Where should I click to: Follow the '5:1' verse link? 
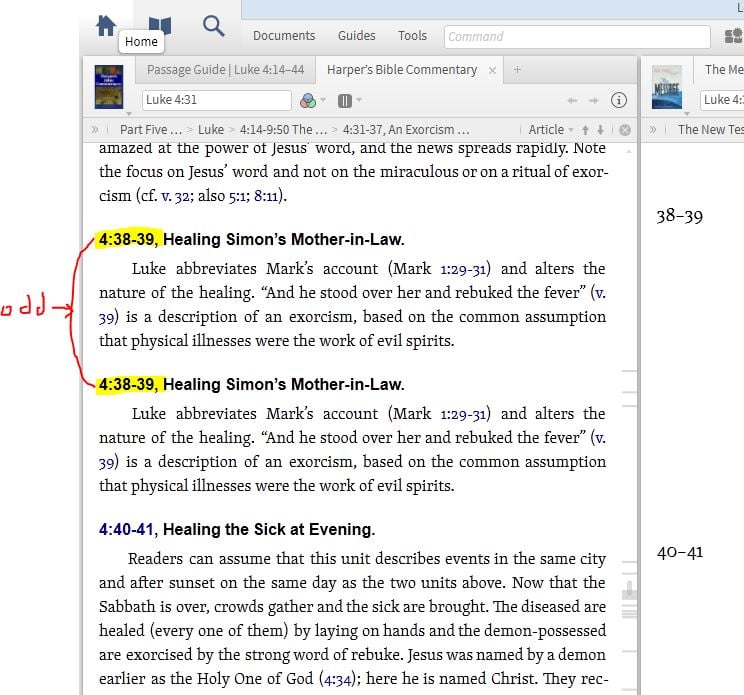point(237,196)
